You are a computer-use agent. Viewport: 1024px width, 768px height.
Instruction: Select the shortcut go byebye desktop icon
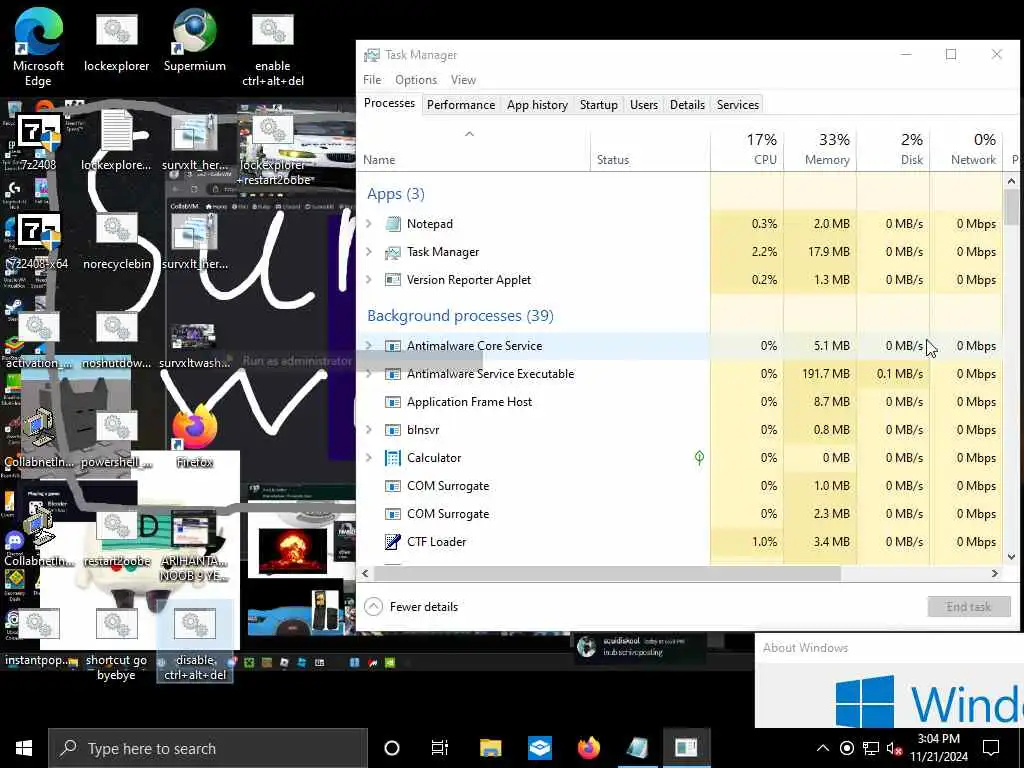116,643
